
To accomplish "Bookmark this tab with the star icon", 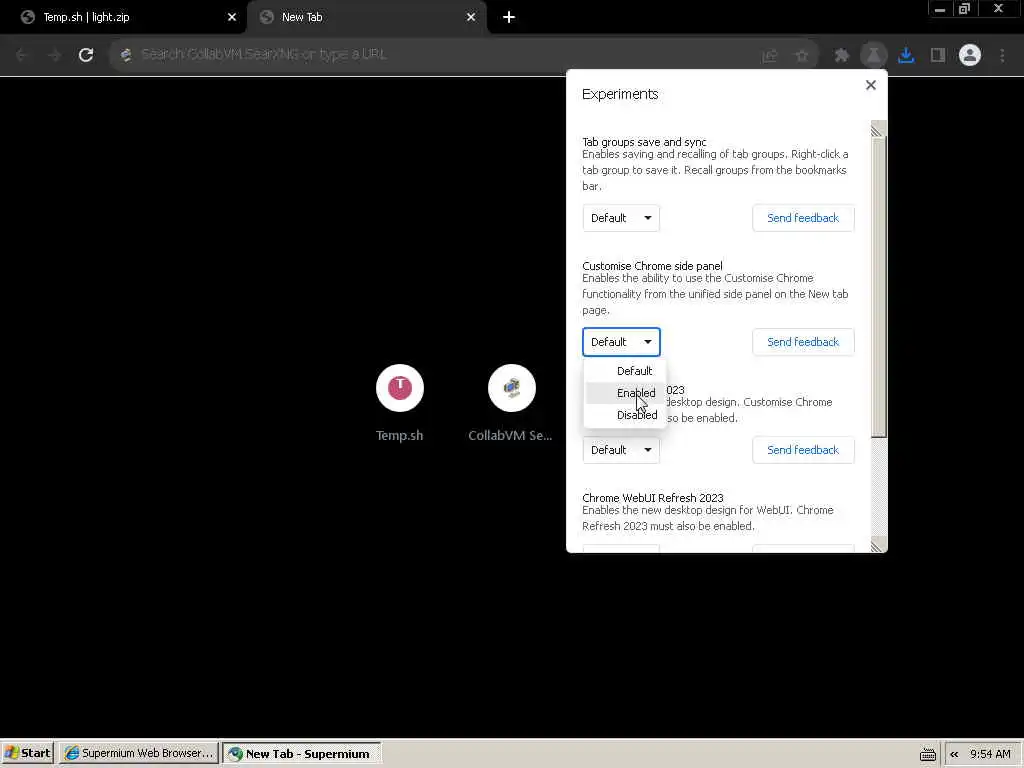I will [x=802, y=56].
